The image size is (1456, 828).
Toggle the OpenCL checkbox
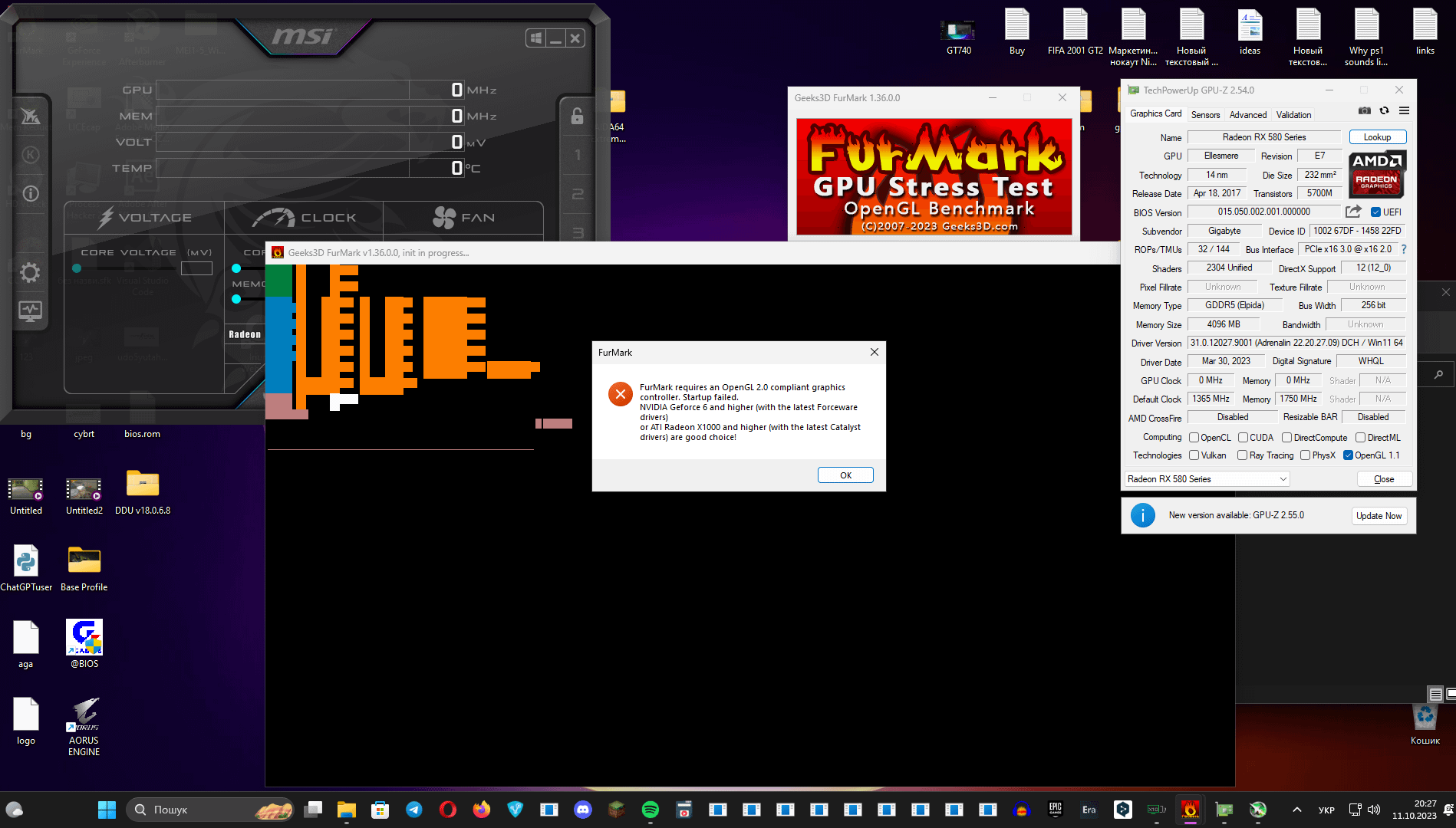(x=1194, y=438)
